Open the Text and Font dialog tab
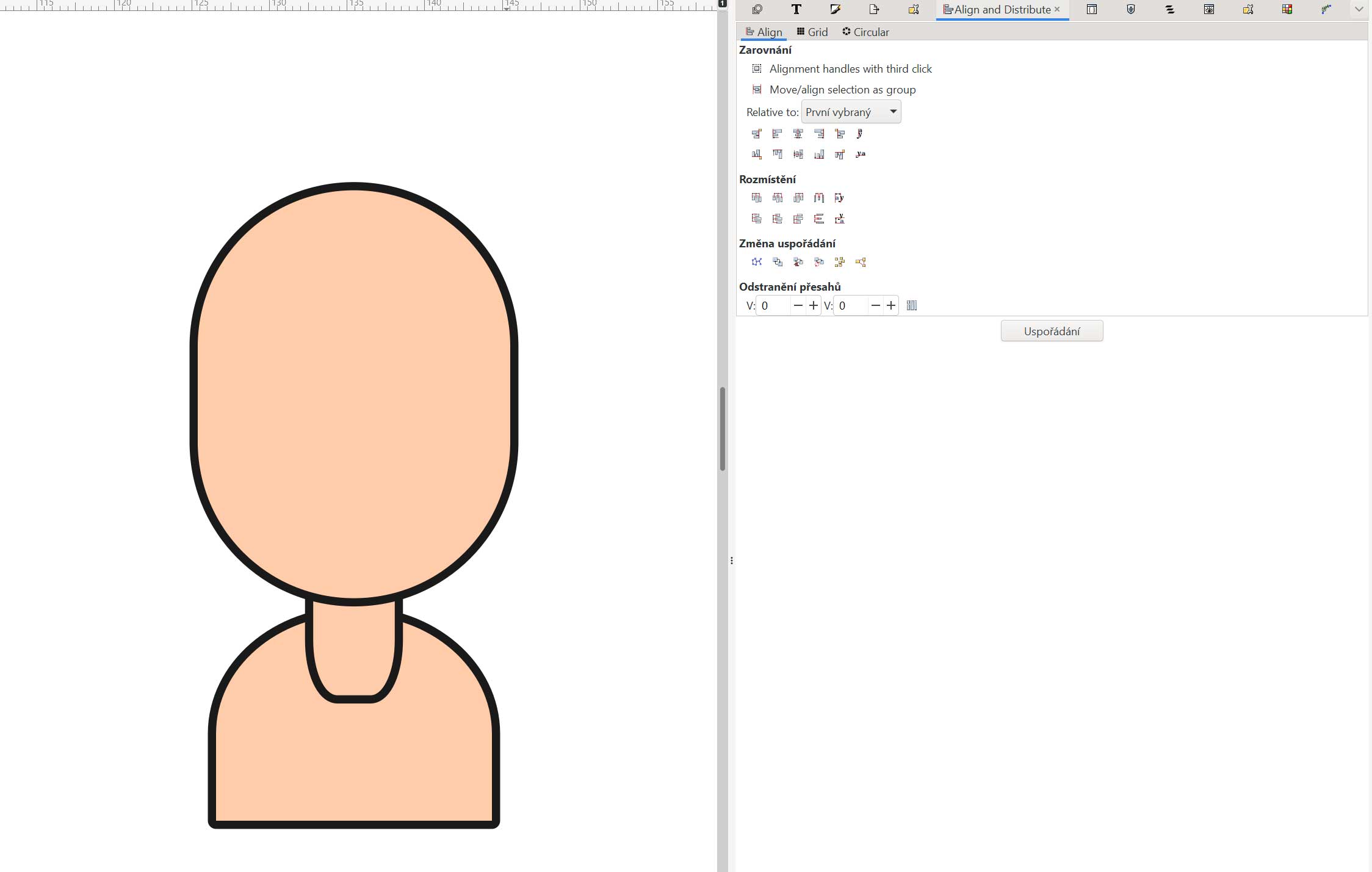This screenshot has height=872, width=1372. coord(796,10)
